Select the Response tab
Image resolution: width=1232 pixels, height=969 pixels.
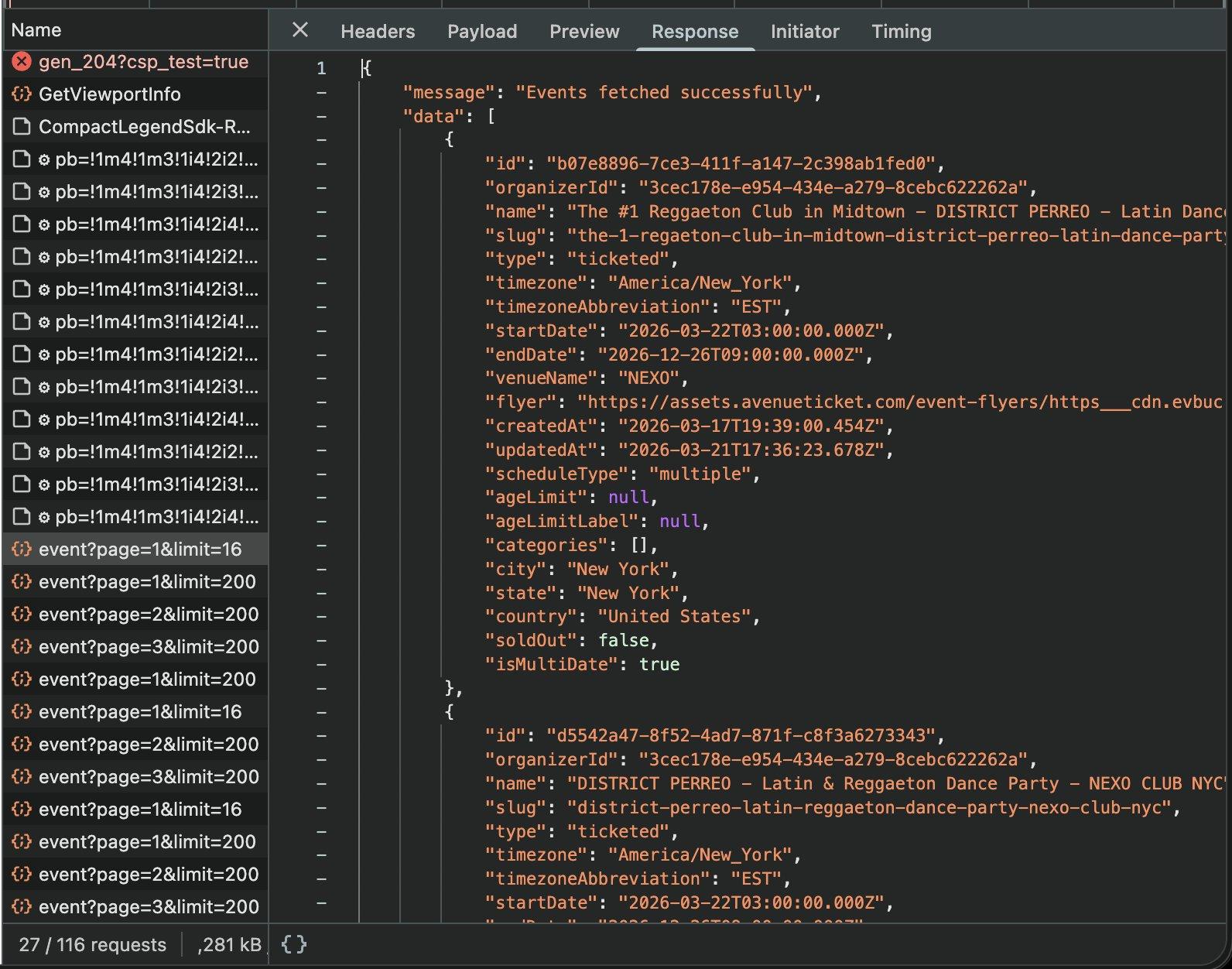[x=695, y=32]
